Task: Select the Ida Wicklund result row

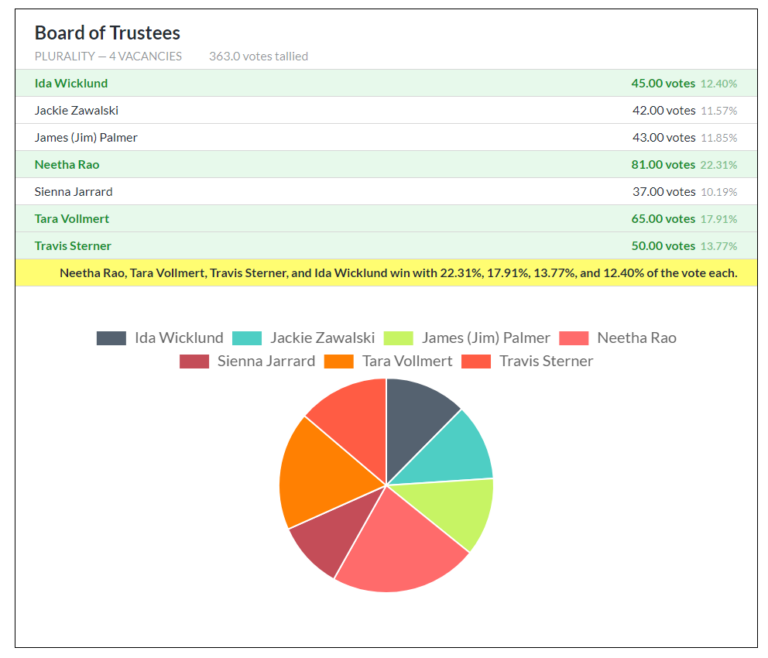Action: point(385,83)
